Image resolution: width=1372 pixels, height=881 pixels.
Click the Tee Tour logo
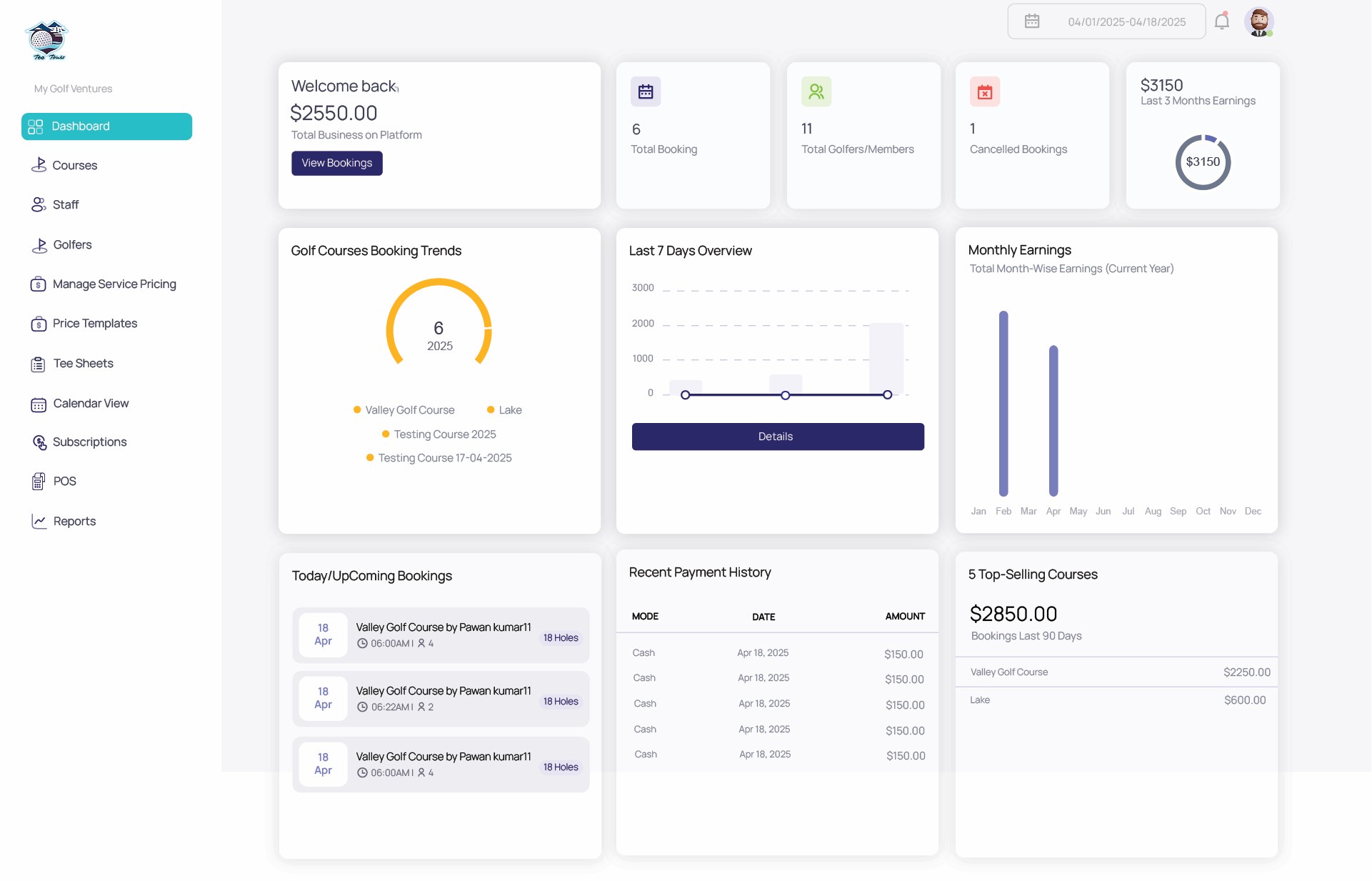tap(47, 41)
